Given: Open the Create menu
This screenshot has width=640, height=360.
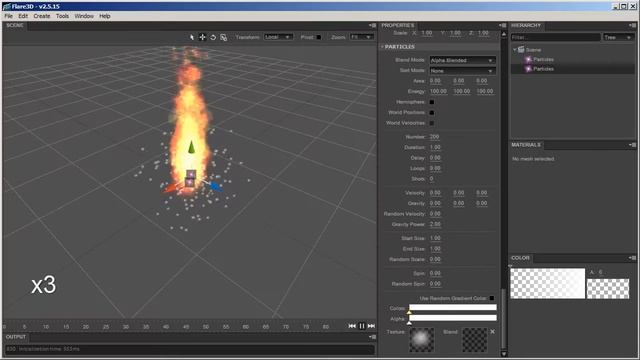Looking at the screenshot, I should [x=42, y=16].
